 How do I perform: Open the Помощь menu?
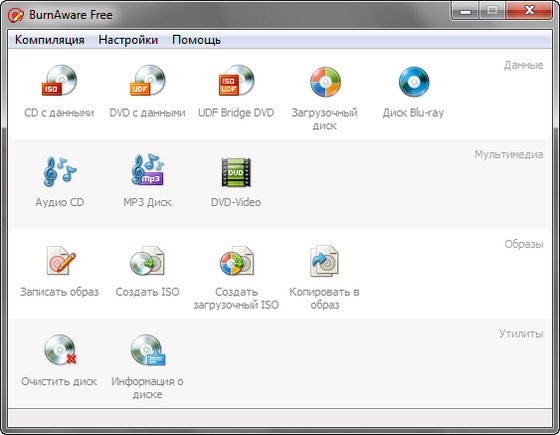tap(196, 40)
